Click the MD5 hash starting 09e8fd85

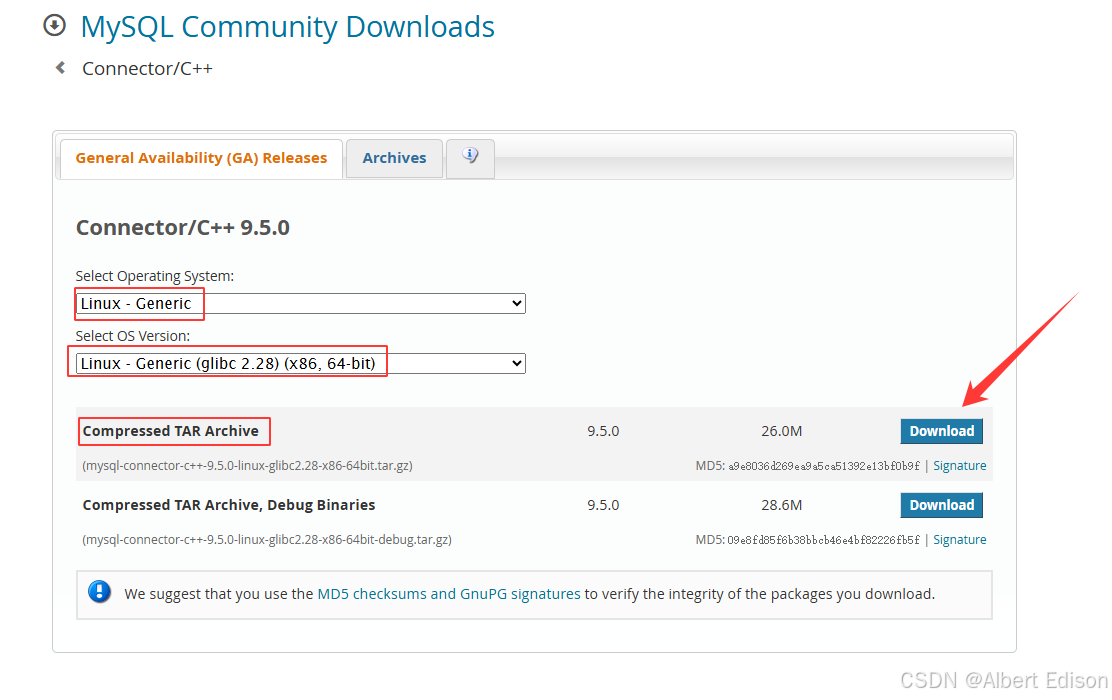tap(823, 540)
